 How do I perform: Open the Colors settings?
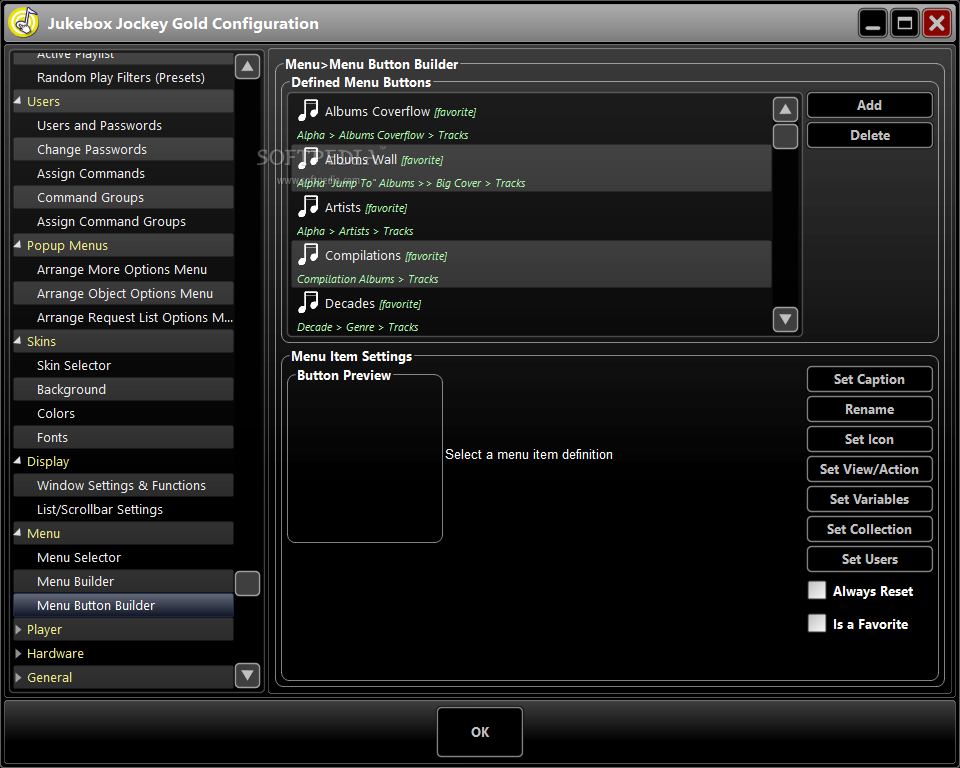tap(123, 413)
